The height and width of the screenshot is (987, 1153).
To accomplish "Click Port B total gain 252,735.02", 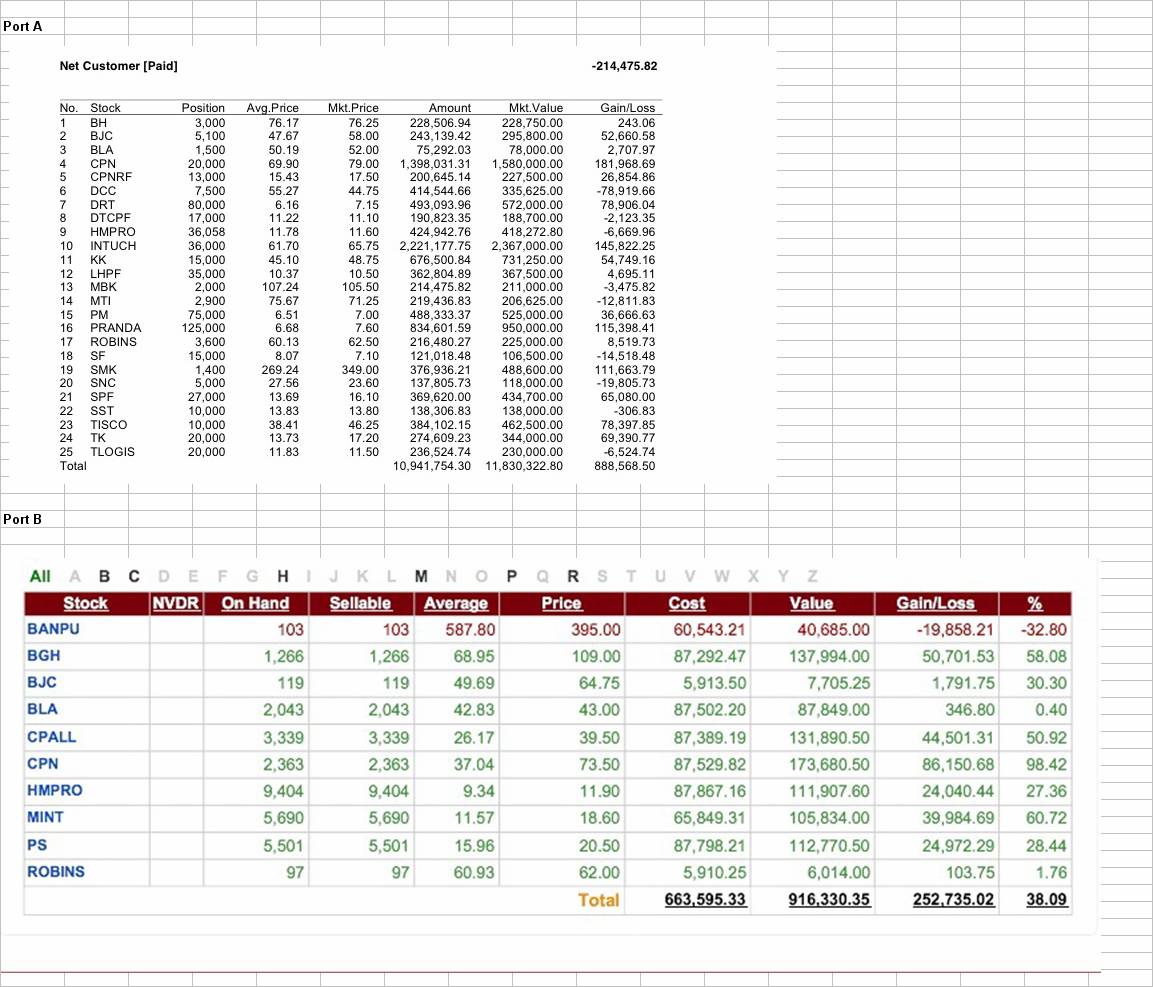I will (954, 899).
